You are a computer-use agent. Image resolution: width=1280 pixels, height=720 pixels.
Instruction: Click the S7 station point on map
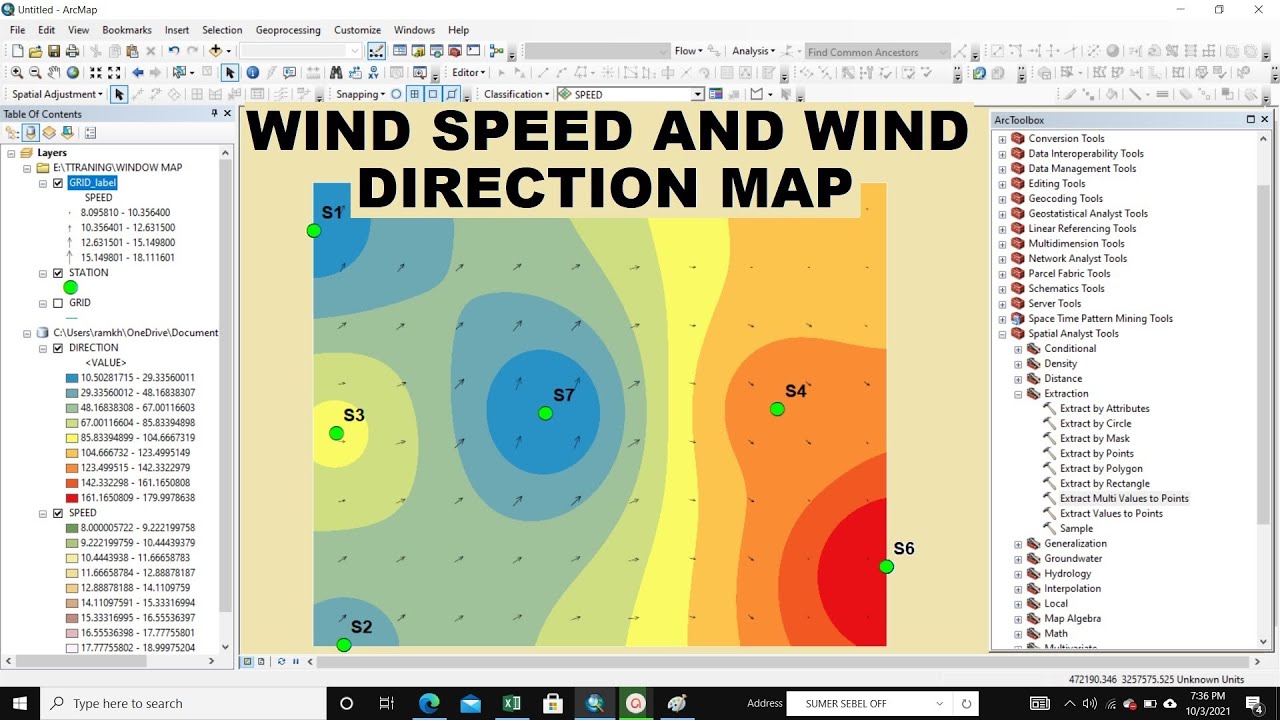tap(545, 413)
